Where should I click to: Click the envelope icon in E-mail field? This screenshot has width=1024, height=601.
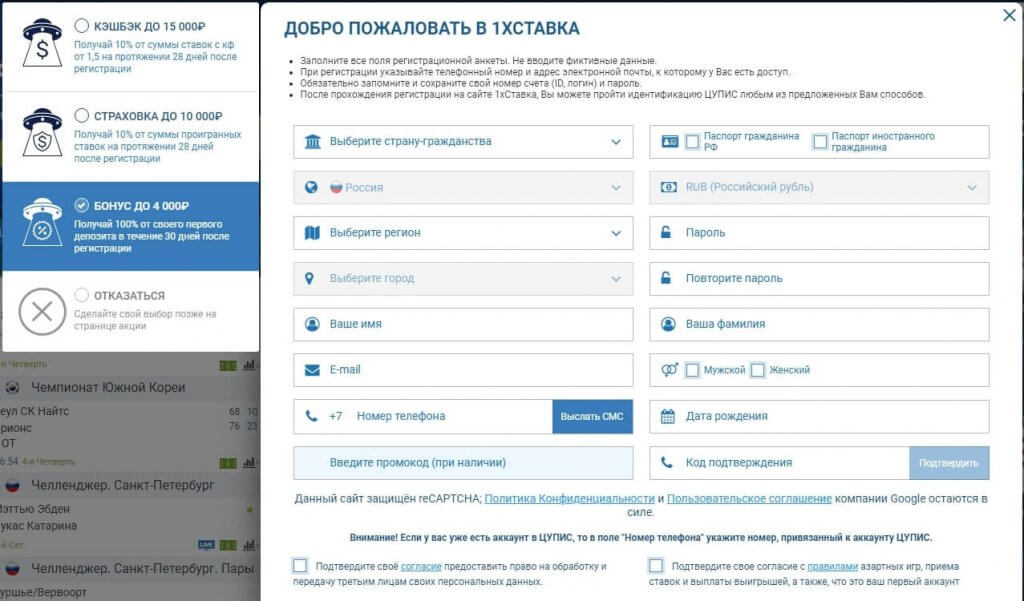[312, 370]
